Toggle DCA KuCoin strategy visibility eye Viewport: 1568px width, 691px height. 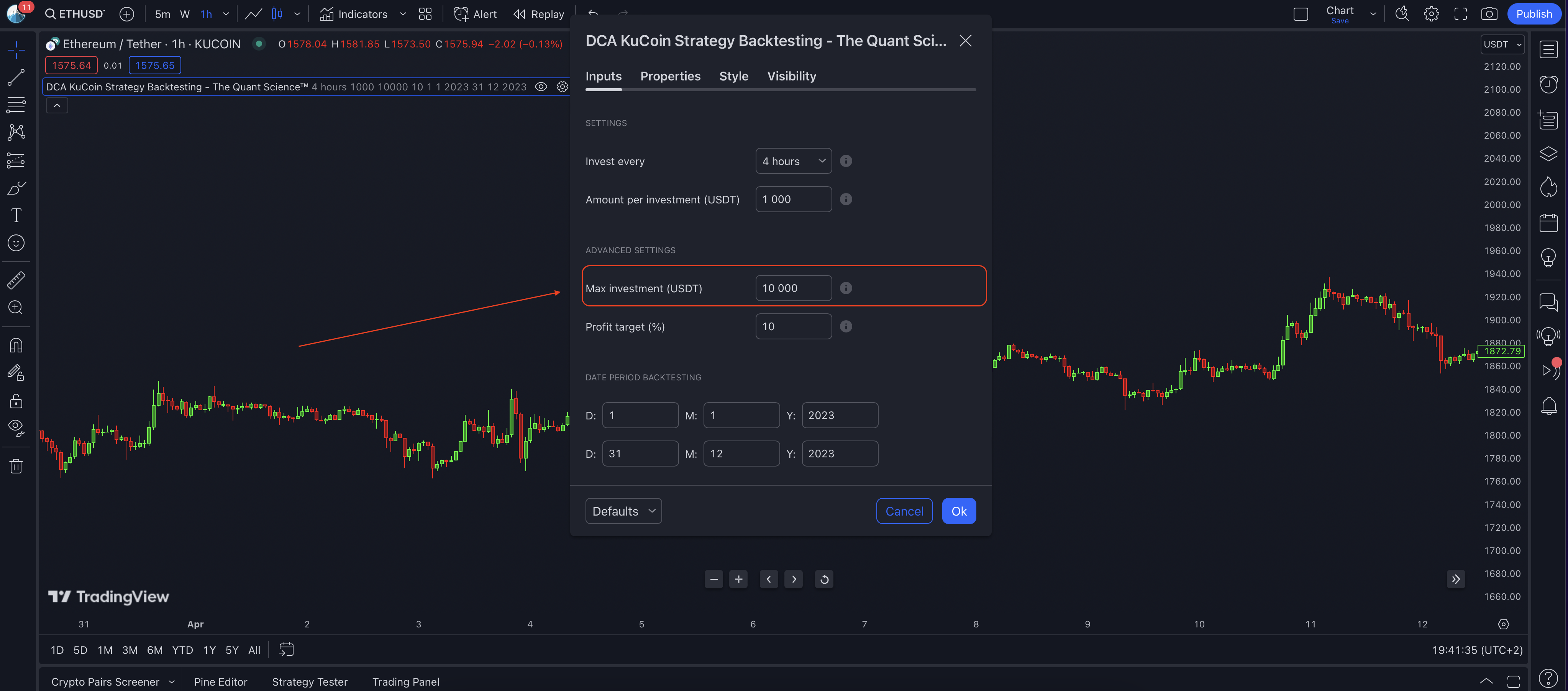pyautogui.click(x=541, y=87)
